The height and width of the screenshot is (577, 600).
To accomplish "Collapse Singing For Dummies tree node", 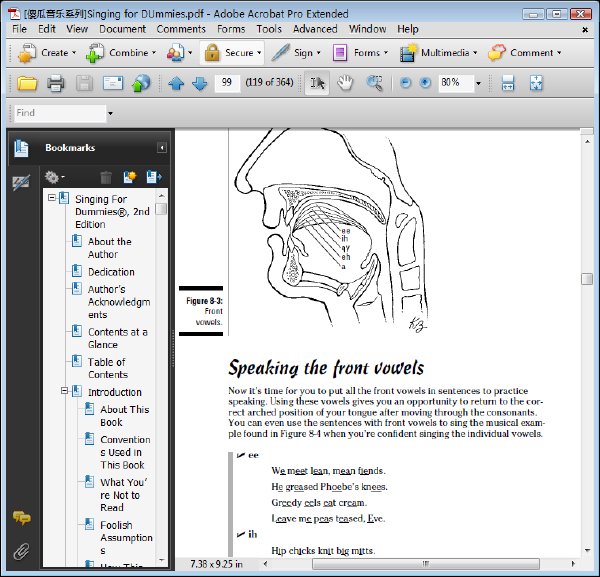I will (51, 198).
